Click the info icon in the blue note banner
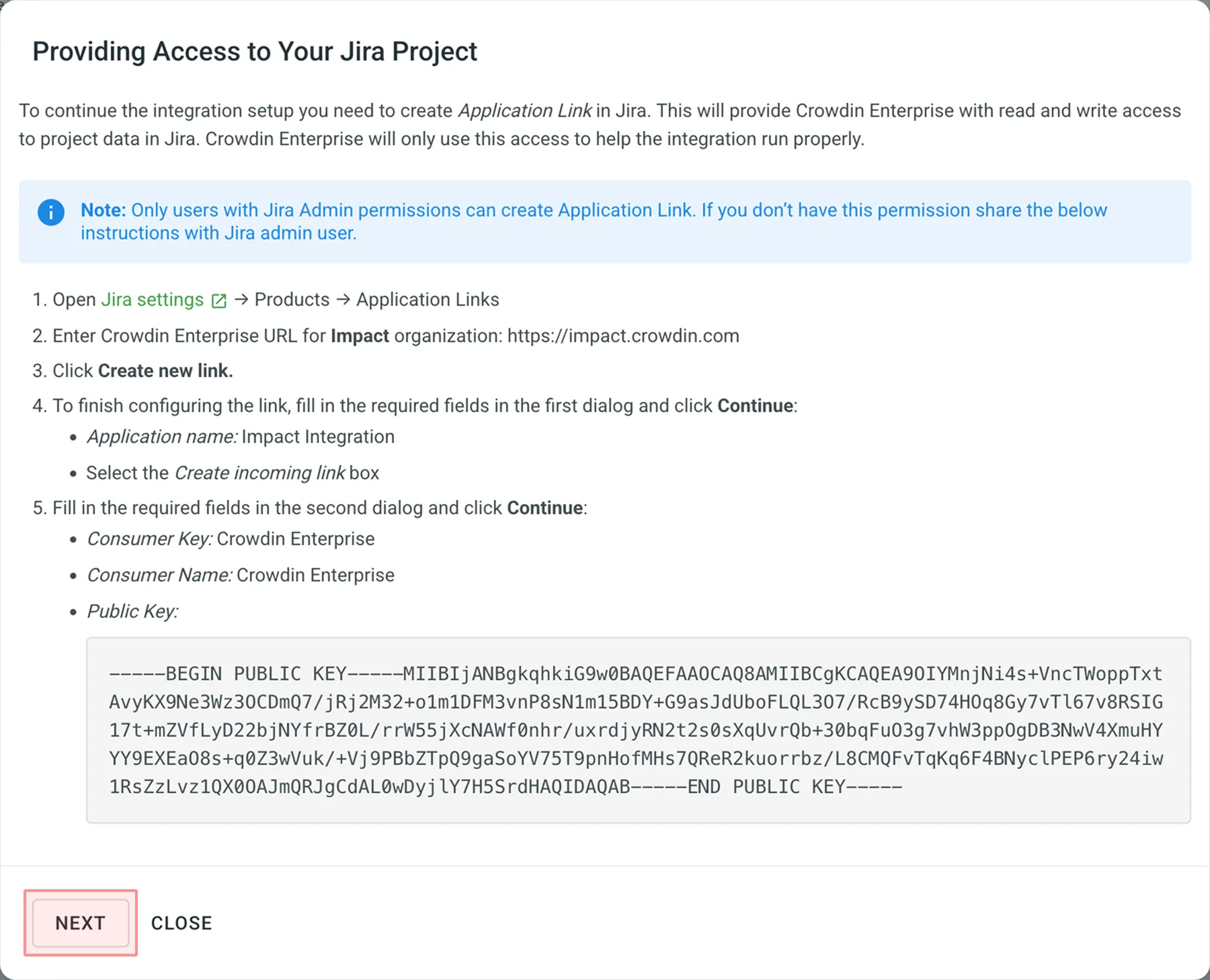 tap(51, 212)
